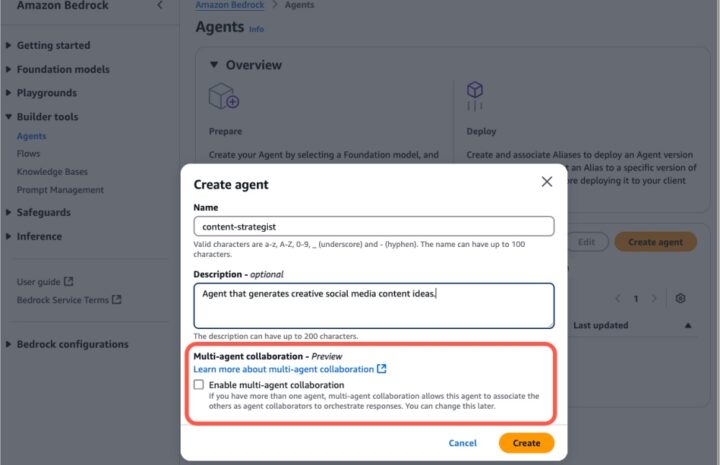This screenshot has height=465, width=720.
Task: Go to next page arrow in pagination
Action: (x=654, y=298)
